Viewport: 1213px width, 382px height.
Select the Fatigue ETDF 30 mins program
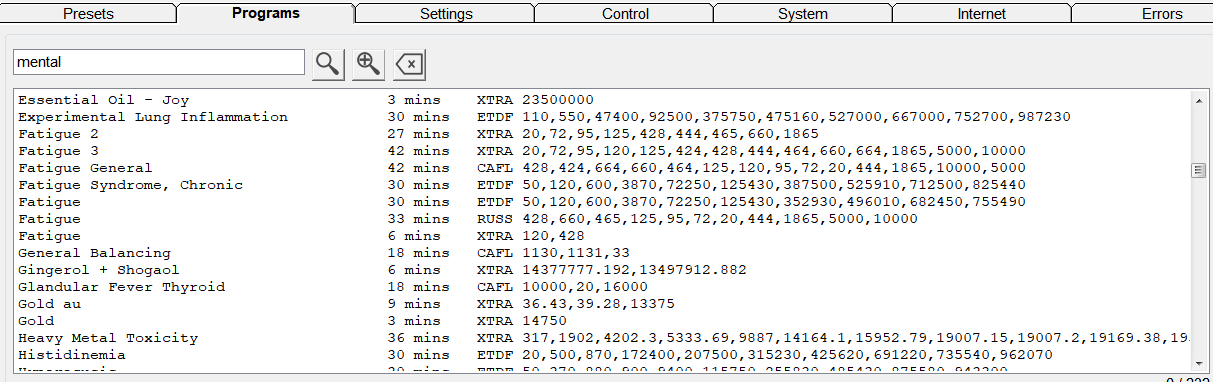point(603,202)
